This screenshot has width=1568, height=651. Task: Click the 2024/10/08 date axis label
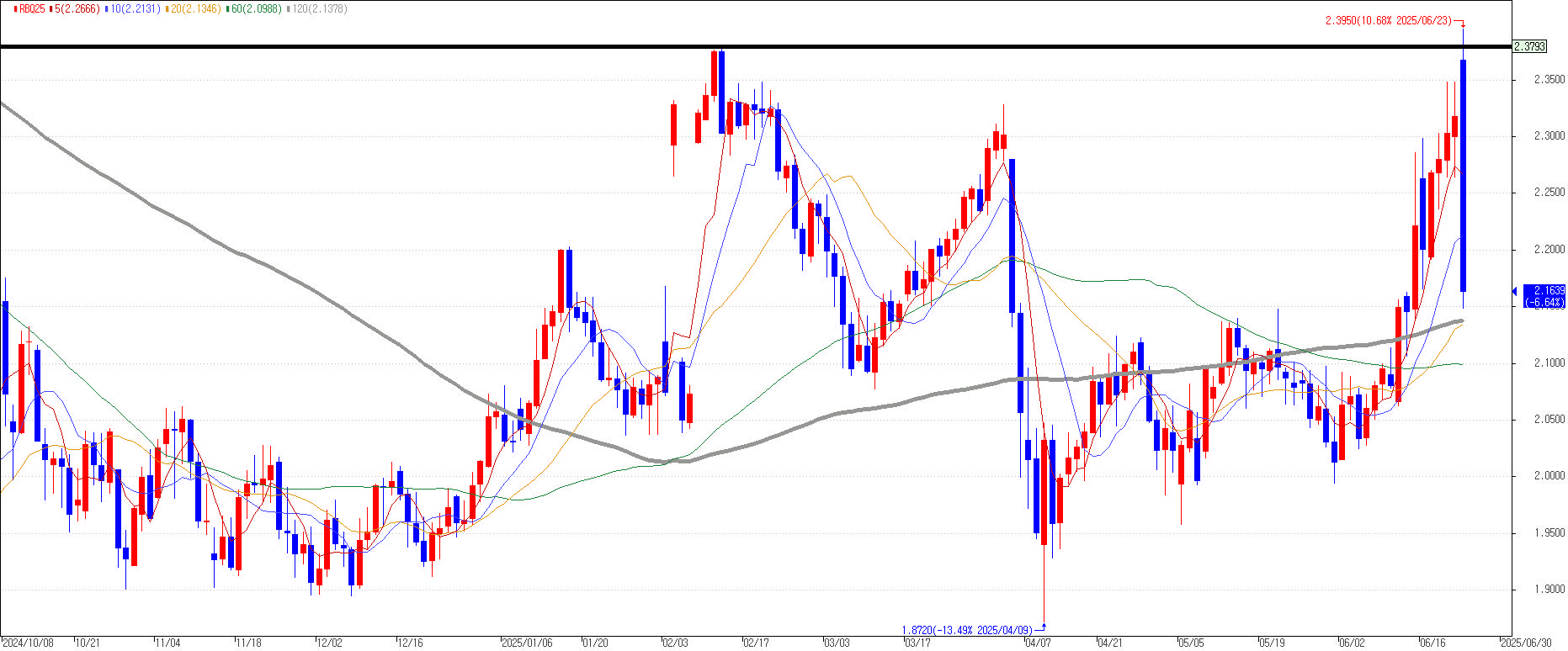(x=28, y=643)
